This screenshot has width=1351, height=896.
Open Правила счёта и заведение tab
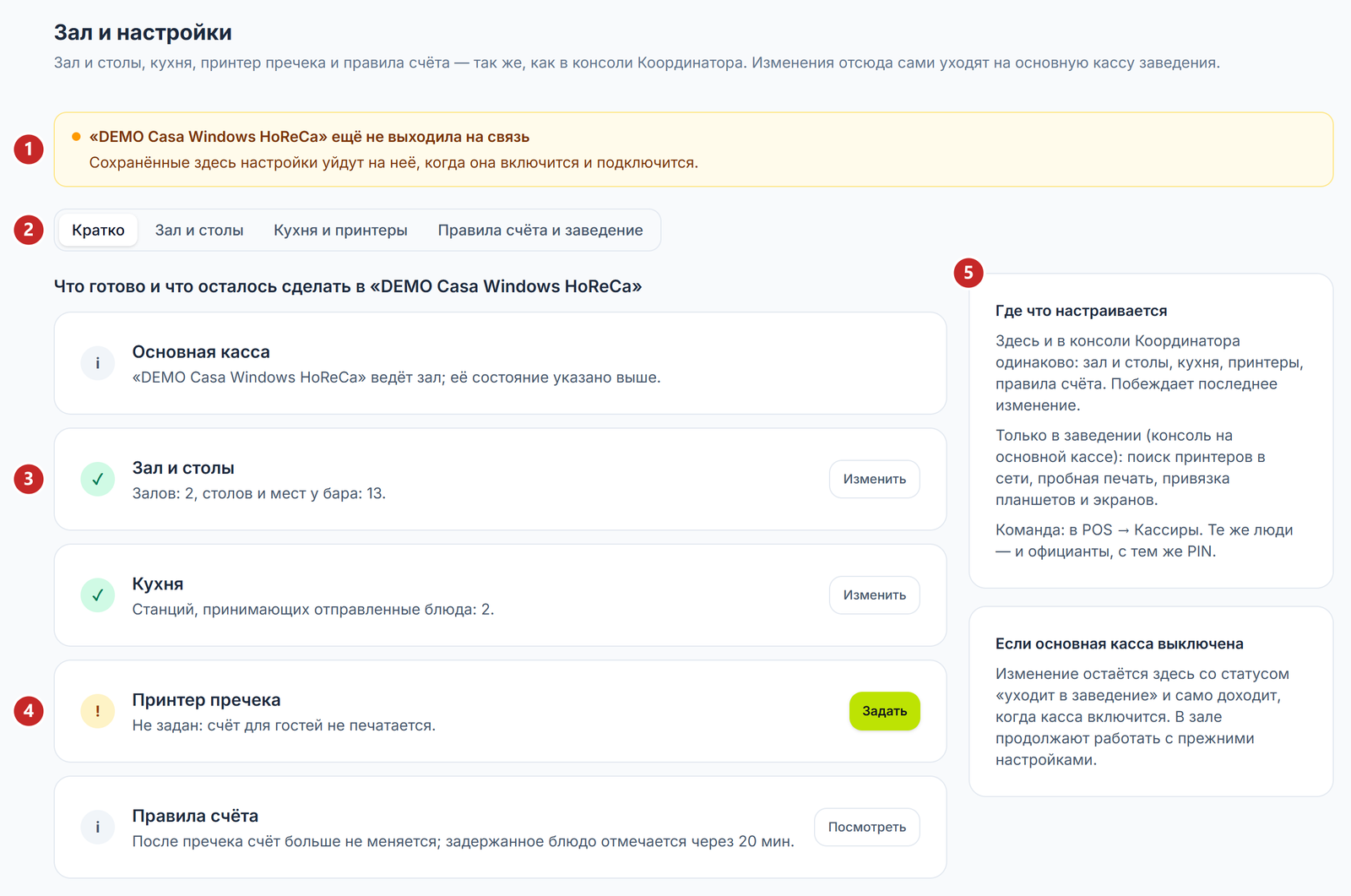pos(540,230)
